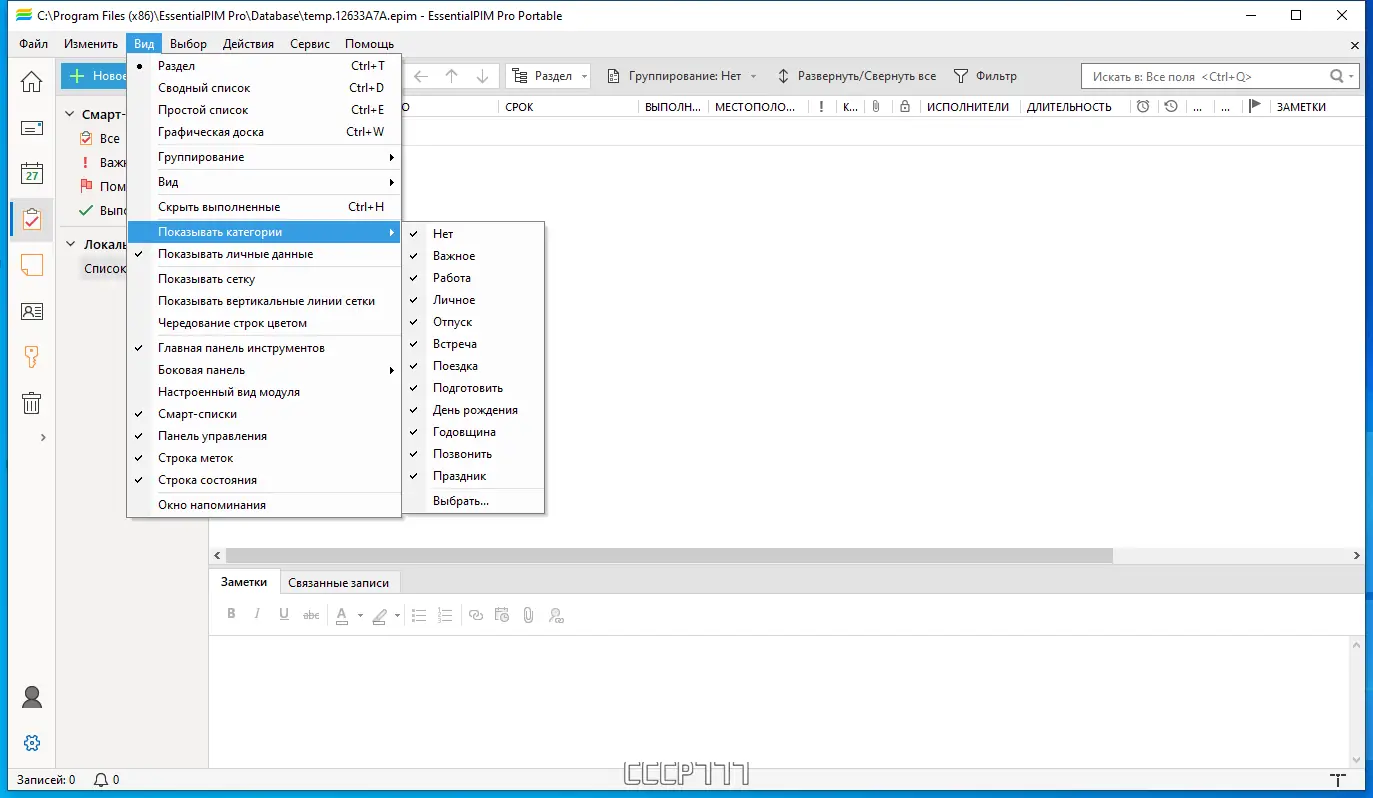1373x798 pixels.
Task: Expand the sidebar with the chevron
Action: pos(43,437)
